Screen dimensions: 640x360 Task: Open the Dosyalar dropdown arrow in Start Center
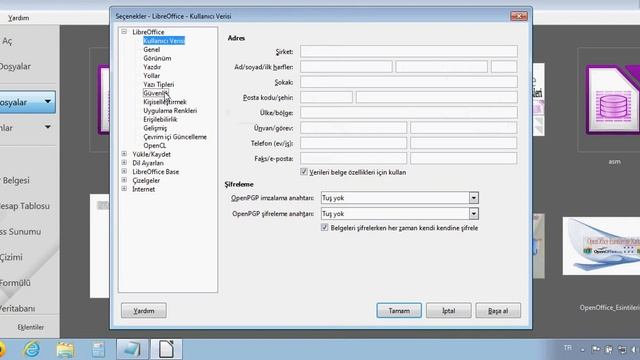[x=48, y=102]
